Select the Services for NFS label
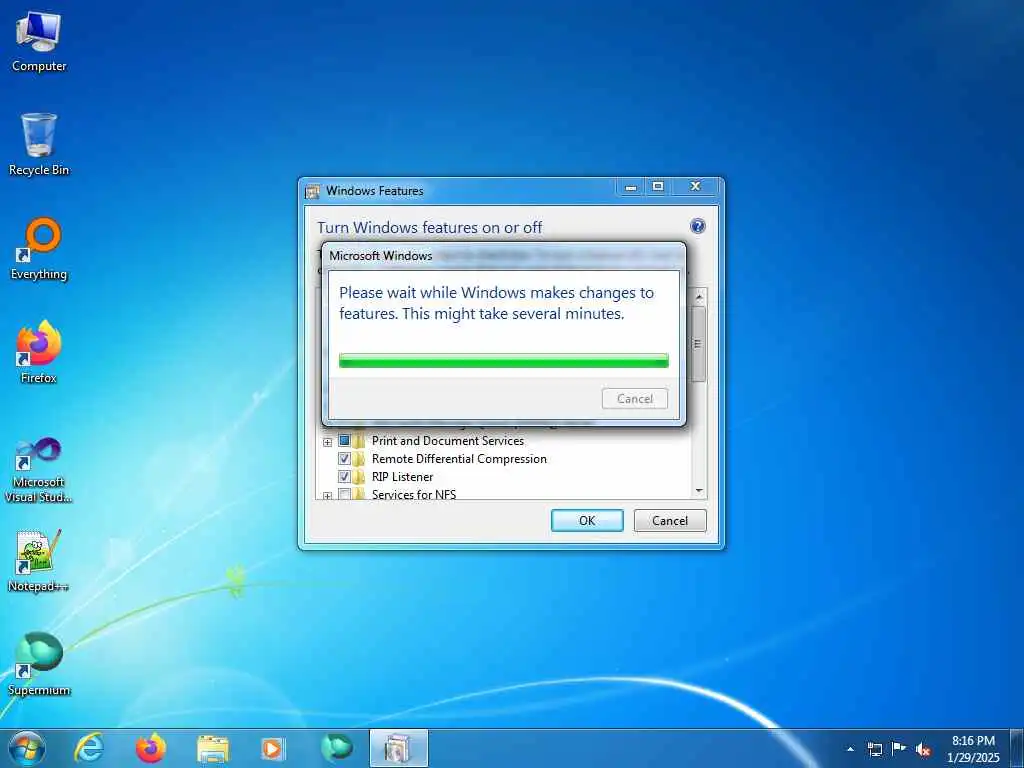 click(x=414, y=494)
